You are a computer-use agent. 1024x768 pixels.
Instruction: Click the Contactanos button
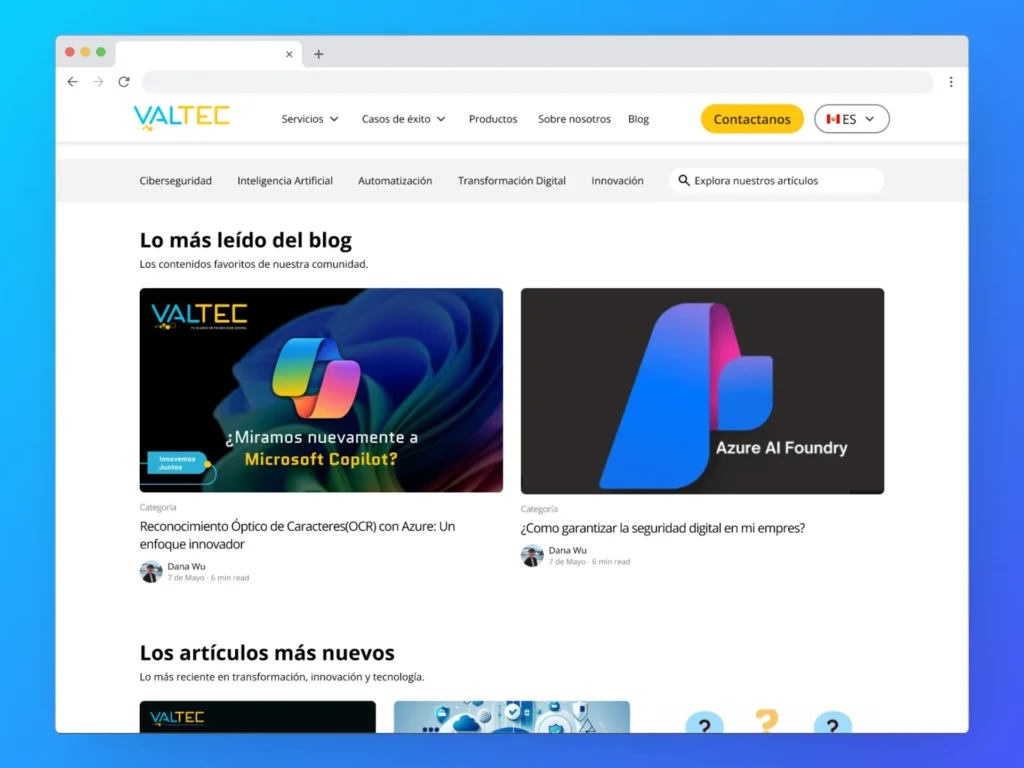(x=752, y=119)
